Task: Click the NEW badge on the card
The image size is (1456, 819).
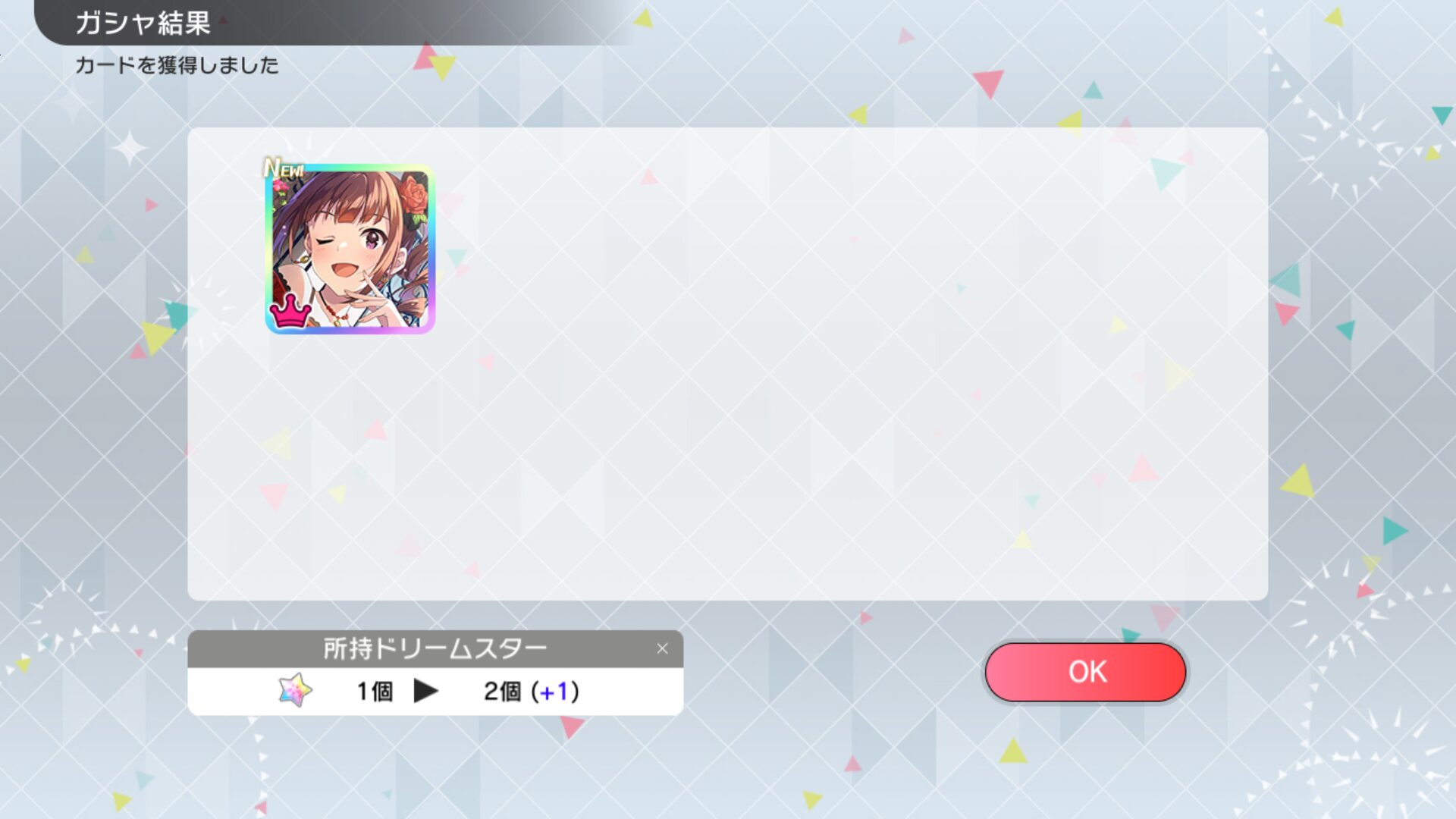Action: 284,168
